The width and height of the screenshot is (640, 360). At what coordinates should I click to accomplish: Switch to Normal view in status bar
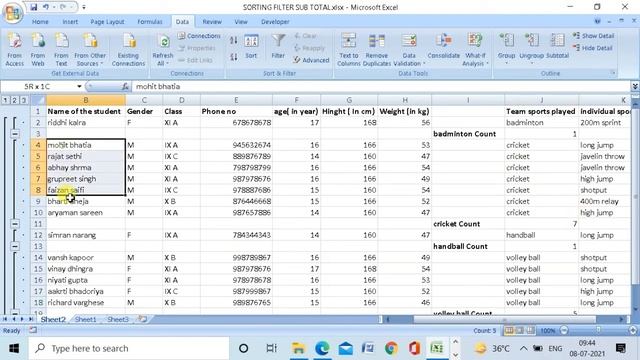click(509, 330)
